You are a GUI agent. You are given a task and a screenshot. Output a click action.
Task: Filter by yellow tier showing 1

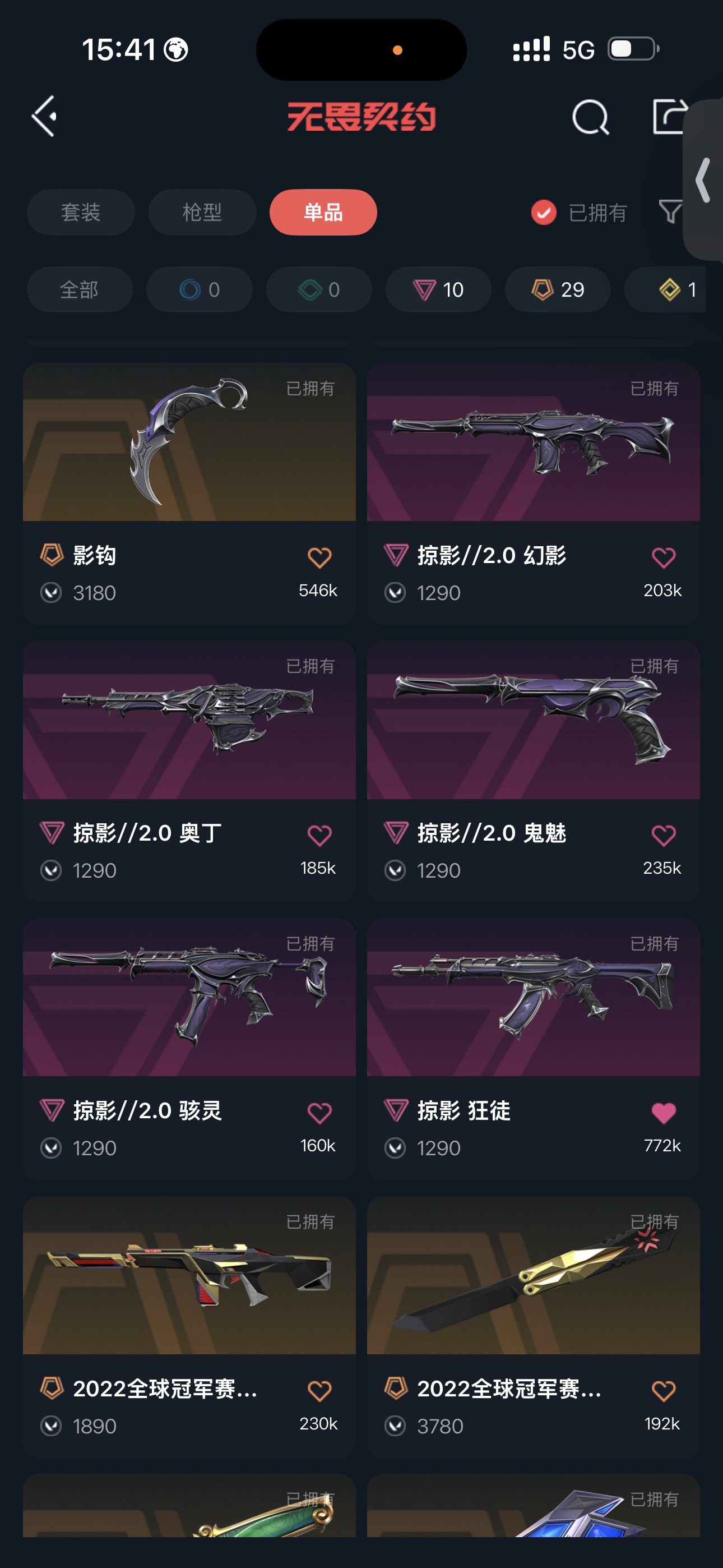tap(666, 290)
